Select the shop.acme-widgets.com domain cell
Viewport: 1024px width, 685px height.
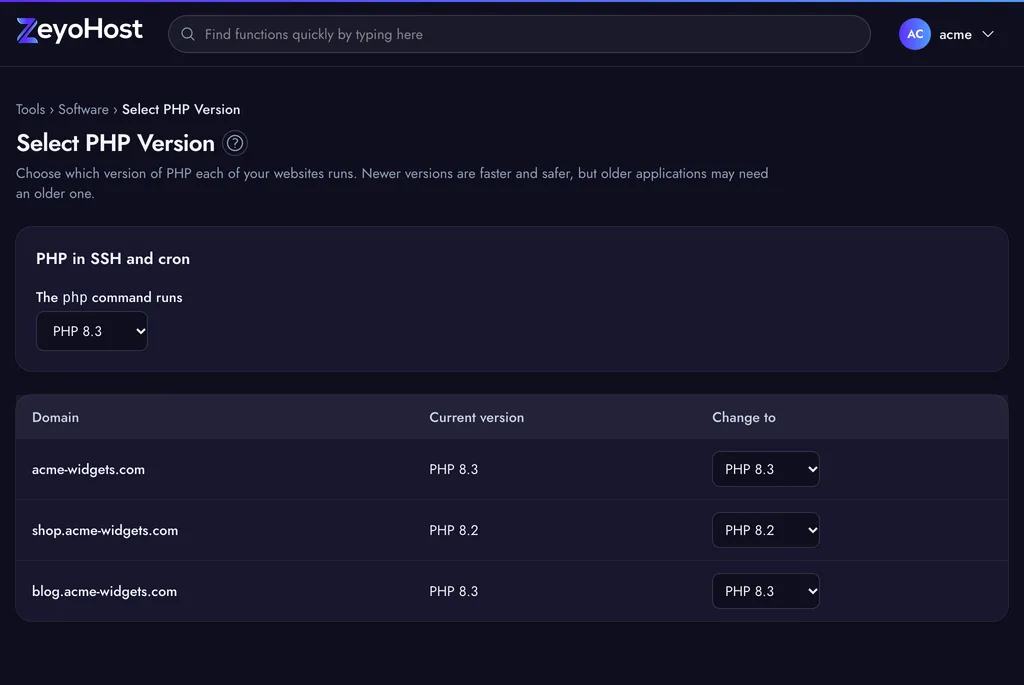105,530
